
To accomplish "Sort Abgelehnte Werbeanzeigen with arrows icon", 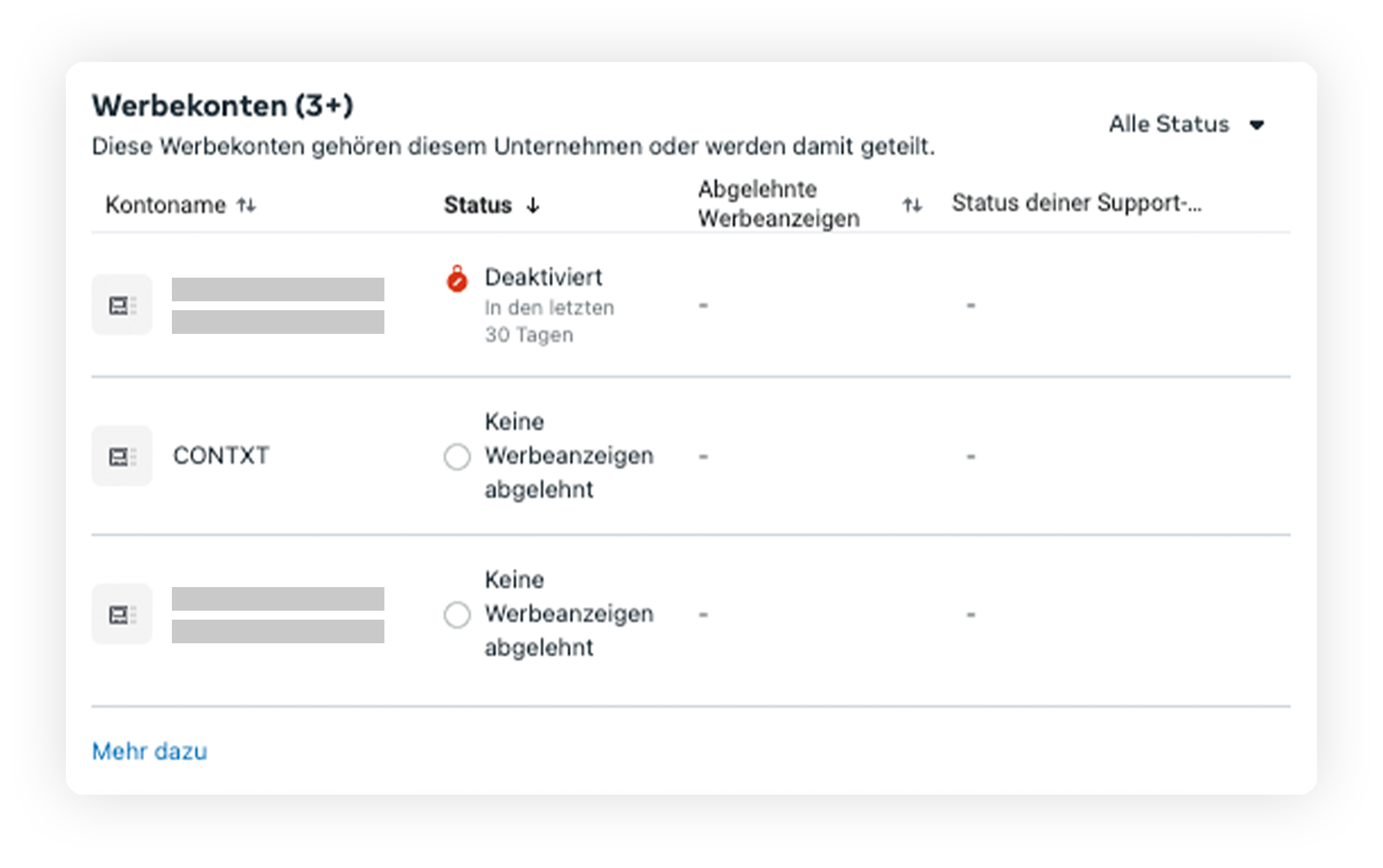I will coord(912,205).
